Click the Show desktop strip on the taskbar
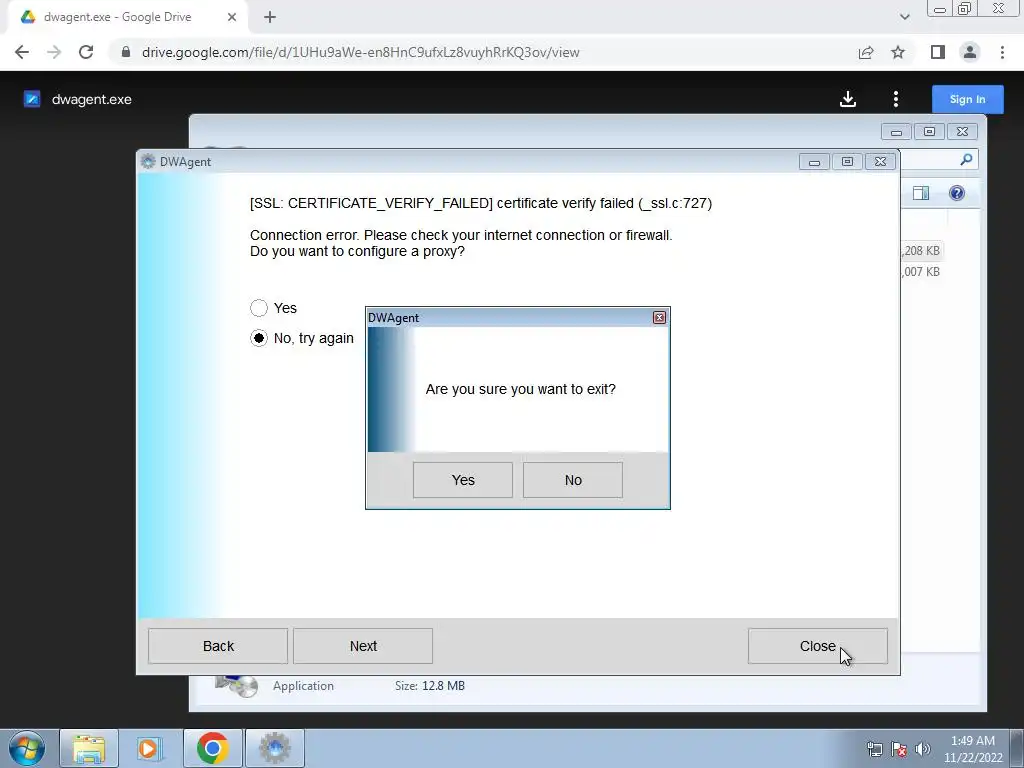 (1017, 748)
